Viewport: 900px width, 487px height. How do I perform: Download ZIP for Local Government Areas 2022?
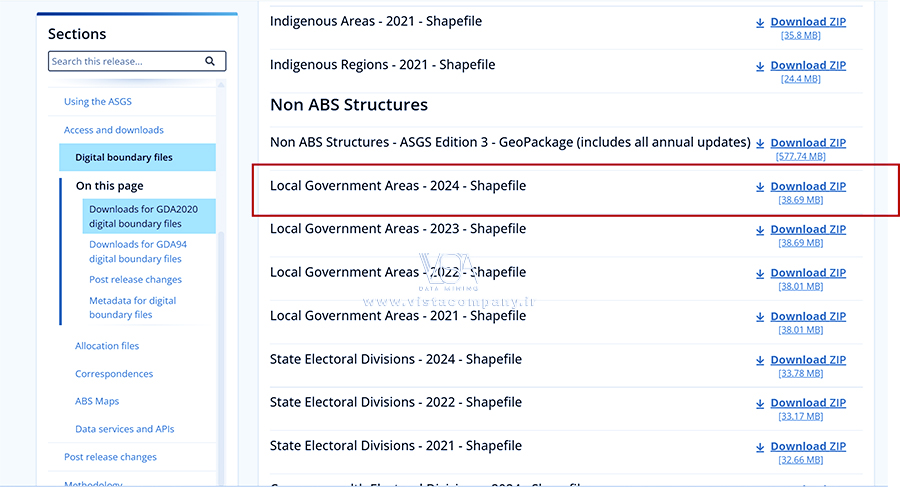[807, 273]
